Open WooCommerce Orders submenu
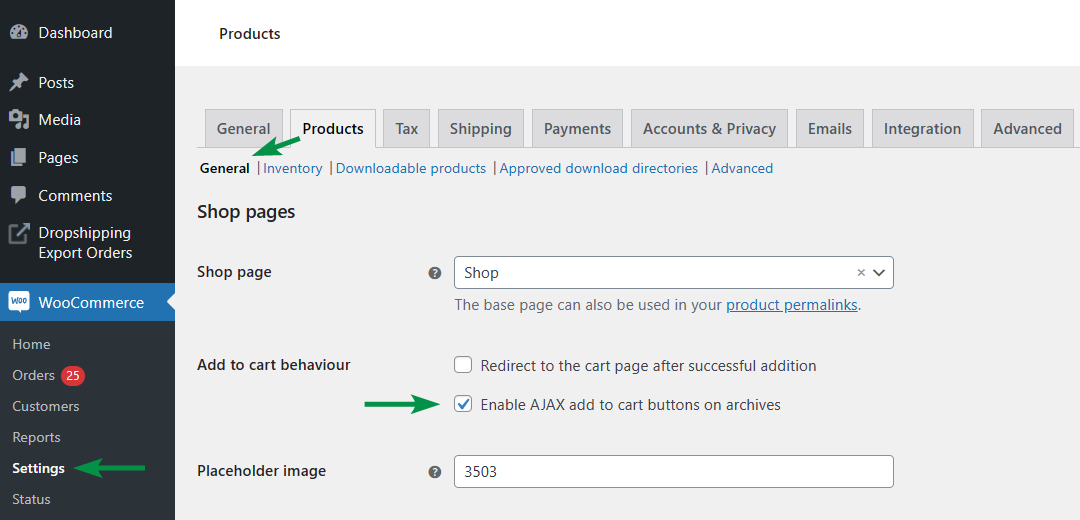1080x520 pixels. point(33,375)
